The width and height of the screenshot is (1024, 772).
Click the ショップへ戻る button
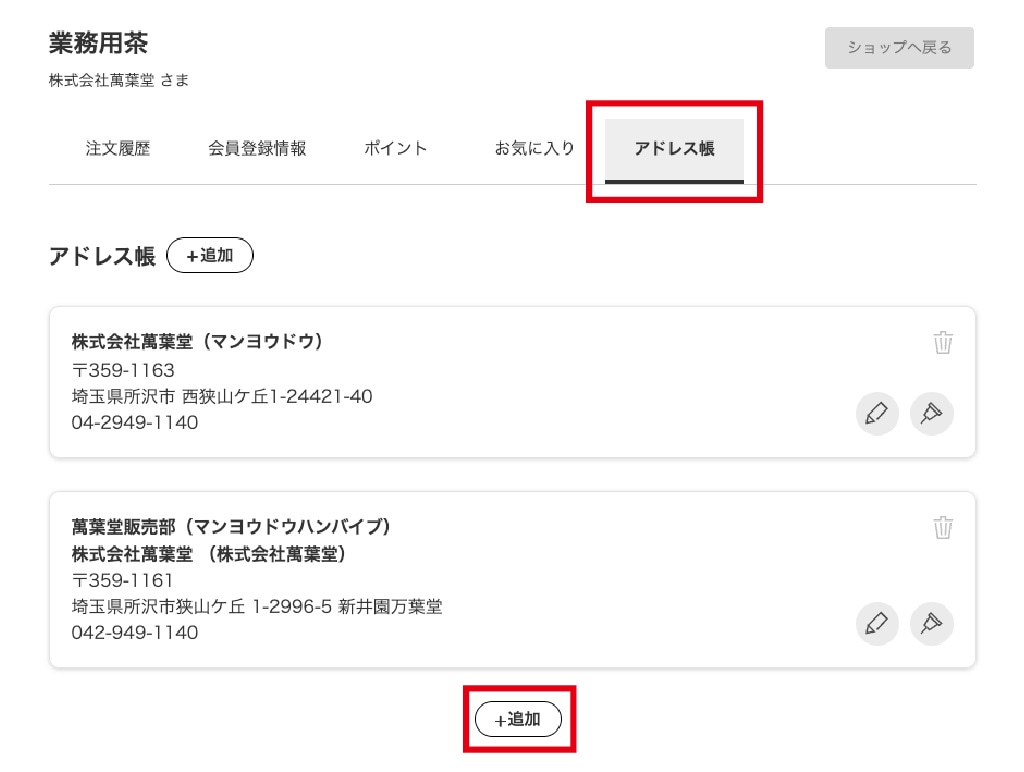pos(899,48)
